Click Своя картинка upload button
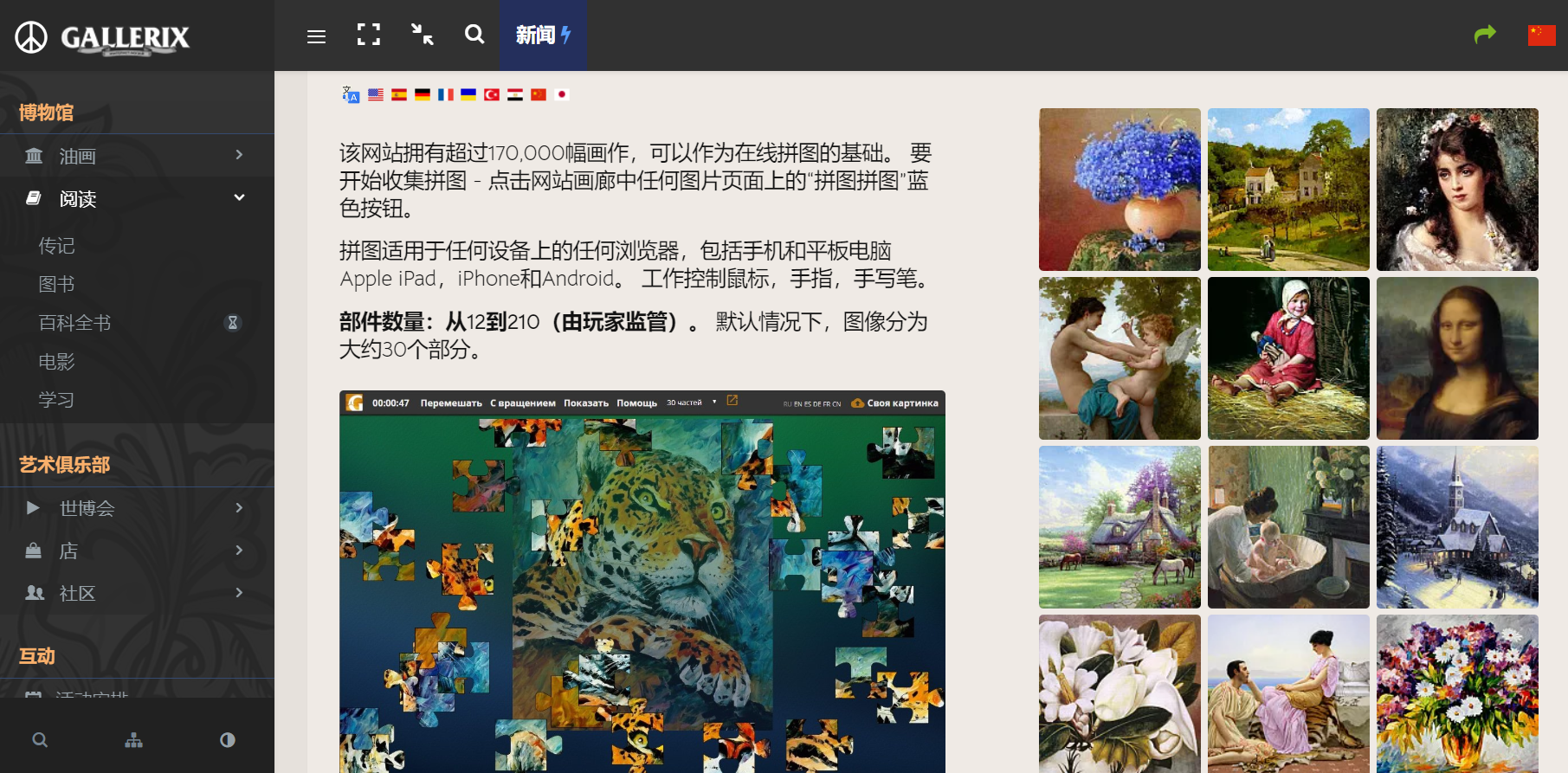Image resolution: width=1568 pixels, height=773 pixels. [895, 403]
